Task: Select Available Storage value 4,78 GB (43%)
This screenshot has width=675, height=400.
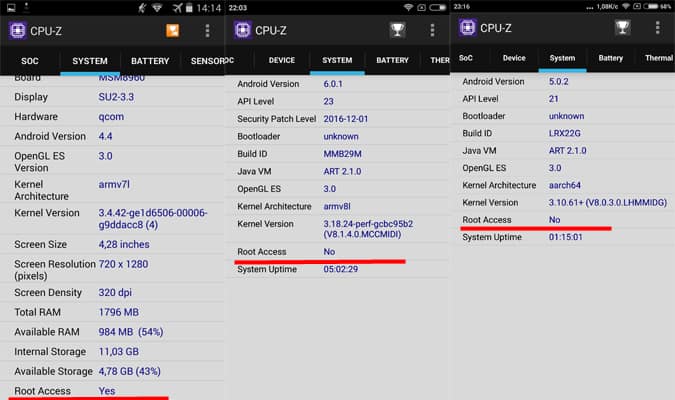Action: coord(130,371)
